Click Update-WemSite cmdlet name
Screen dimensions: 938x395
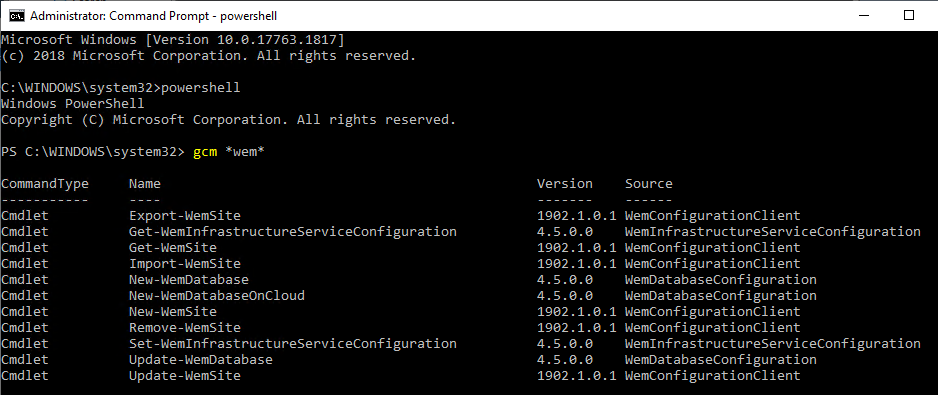[185, 376]
